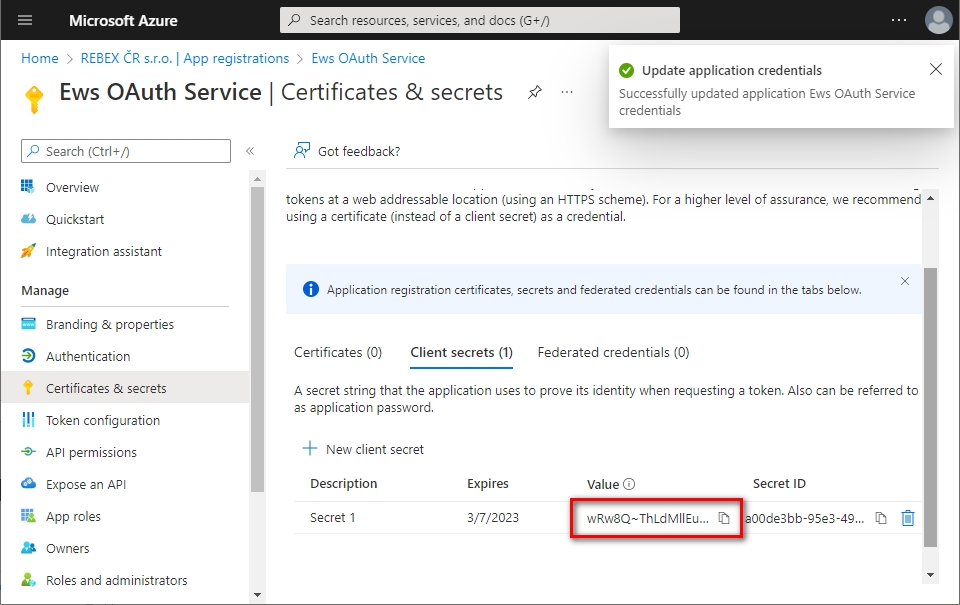
Task: Click New client secret
Action: click(x=363, y=449)
